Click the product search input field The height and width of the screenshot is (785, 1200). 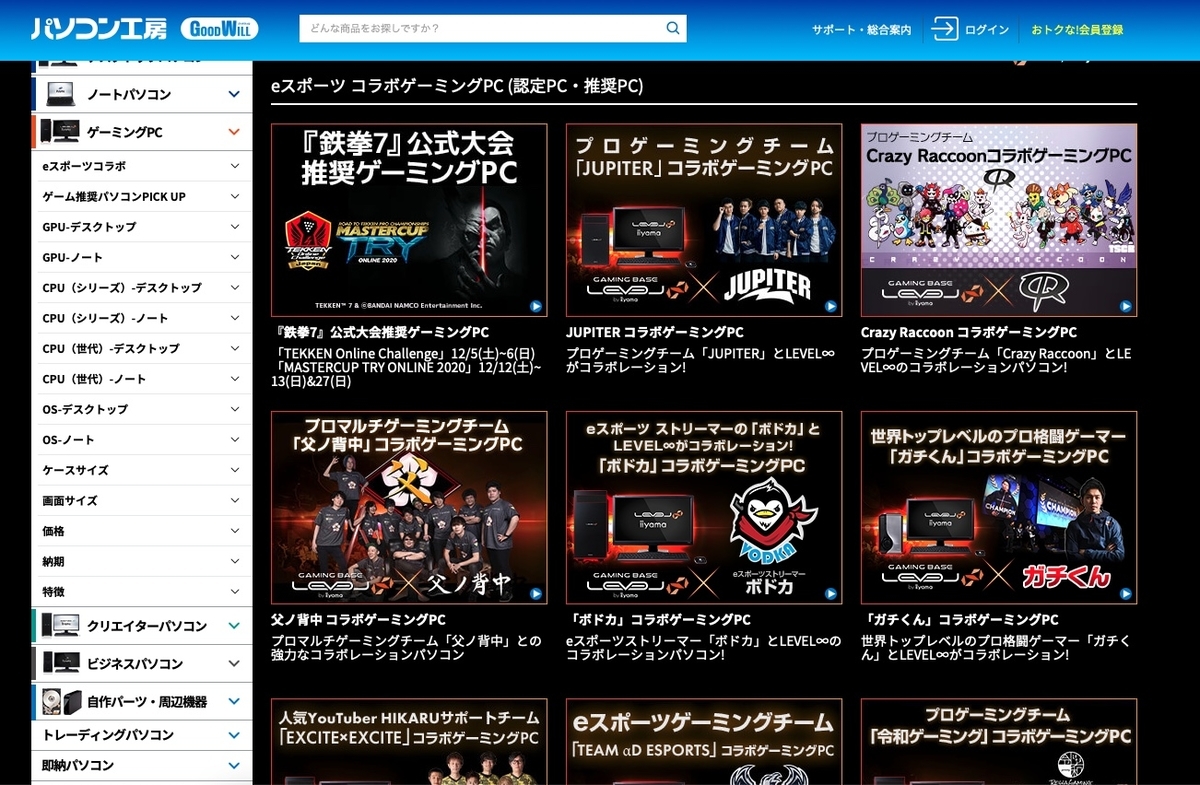(x=480, y=28)
